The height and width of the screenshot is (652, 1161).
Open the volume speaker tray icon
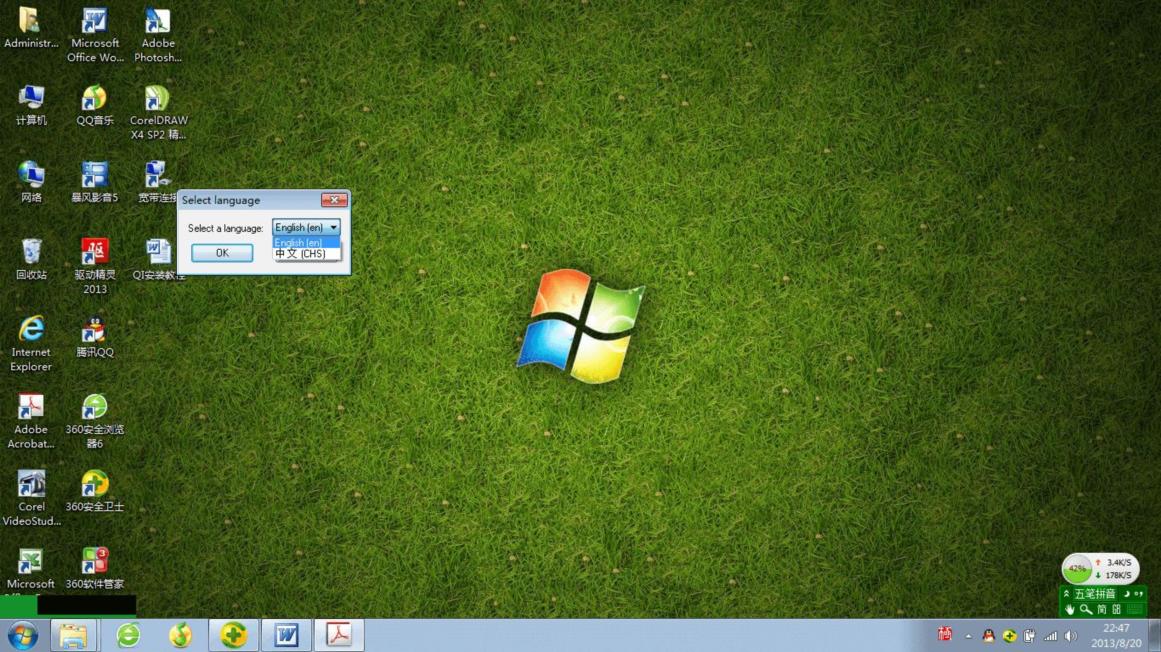pyautogui.click(x=1071, y=636)
